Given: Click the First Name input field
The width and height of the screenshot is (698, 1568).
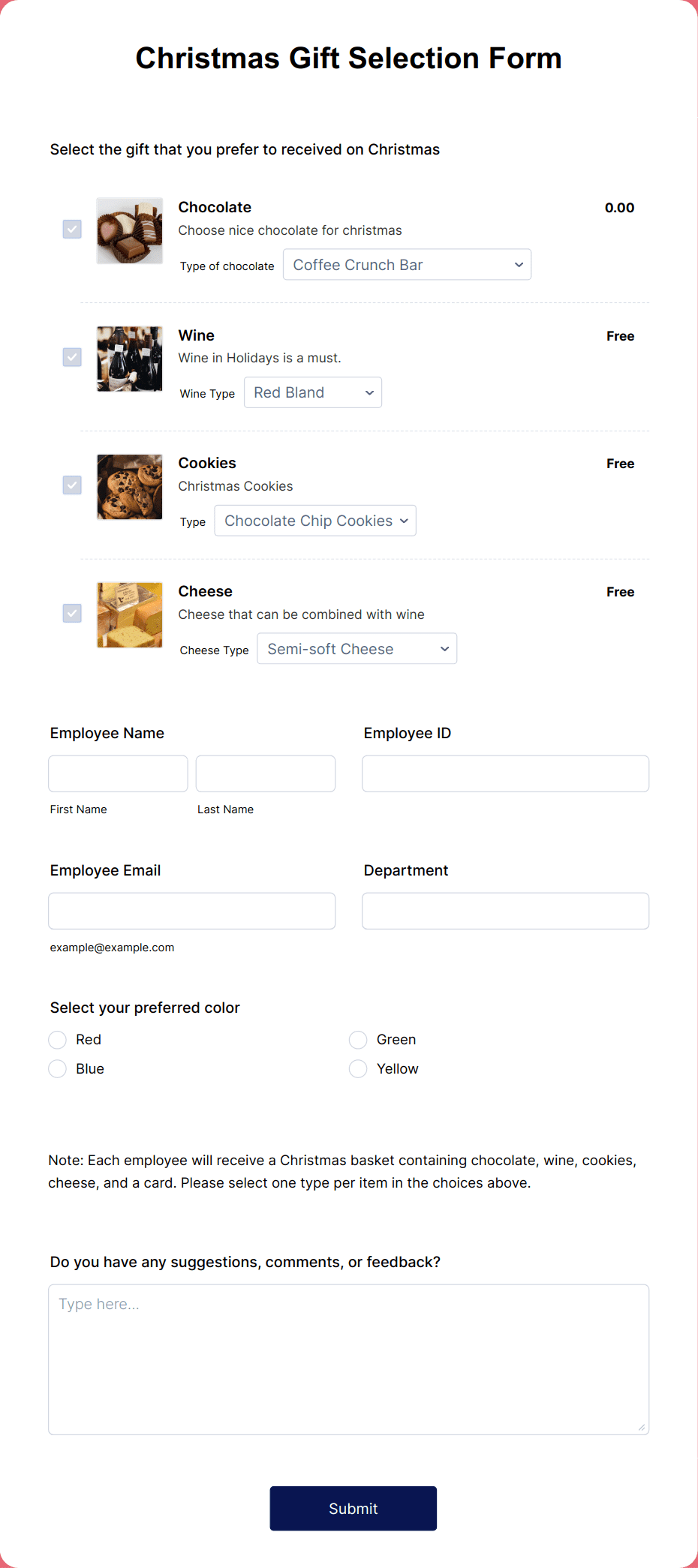Looking at the screenshot, I should (x=117, y=773).
